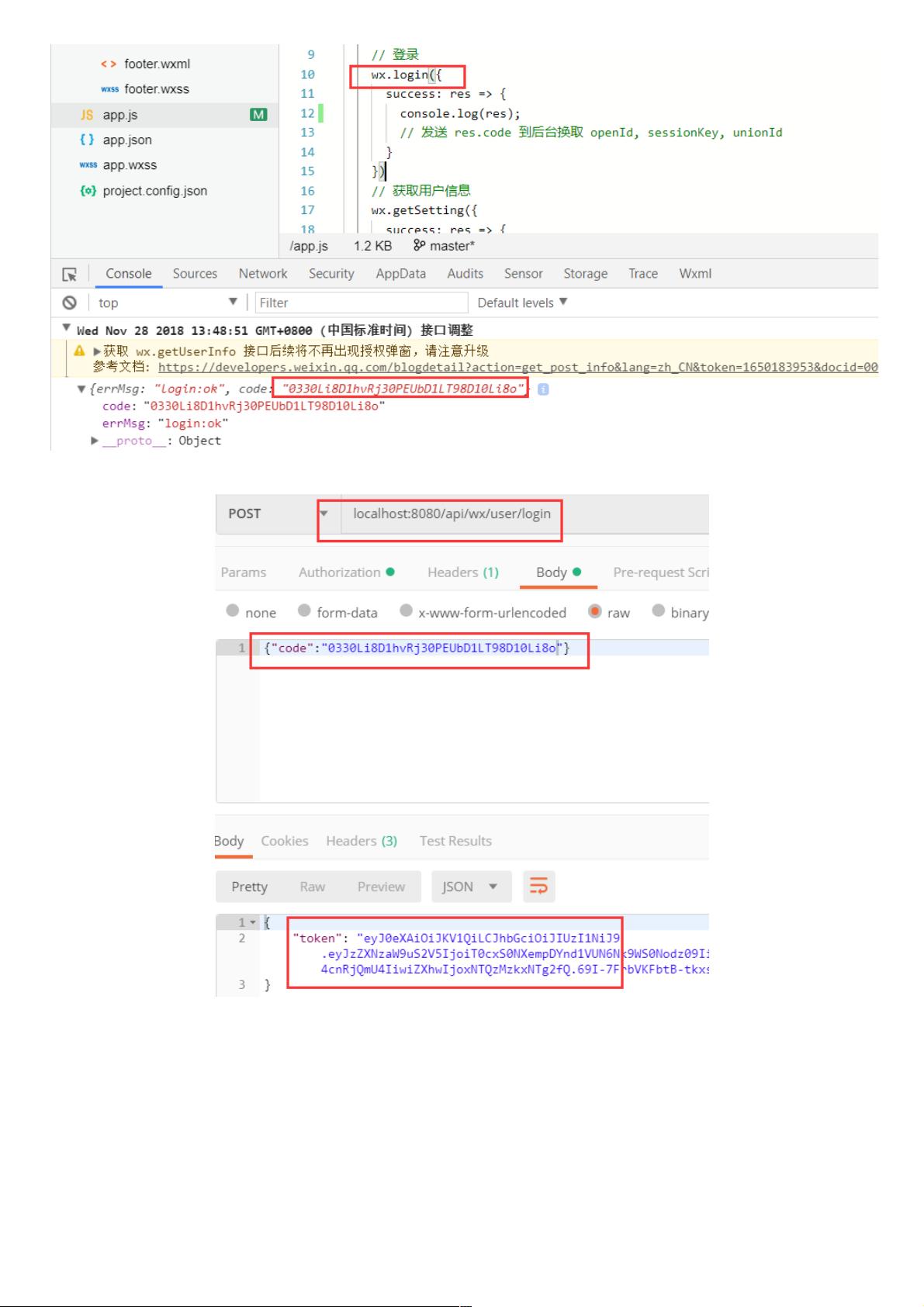Click the request URL field in Postman
Screen dimensions: 924x1307
coord(524,513)
